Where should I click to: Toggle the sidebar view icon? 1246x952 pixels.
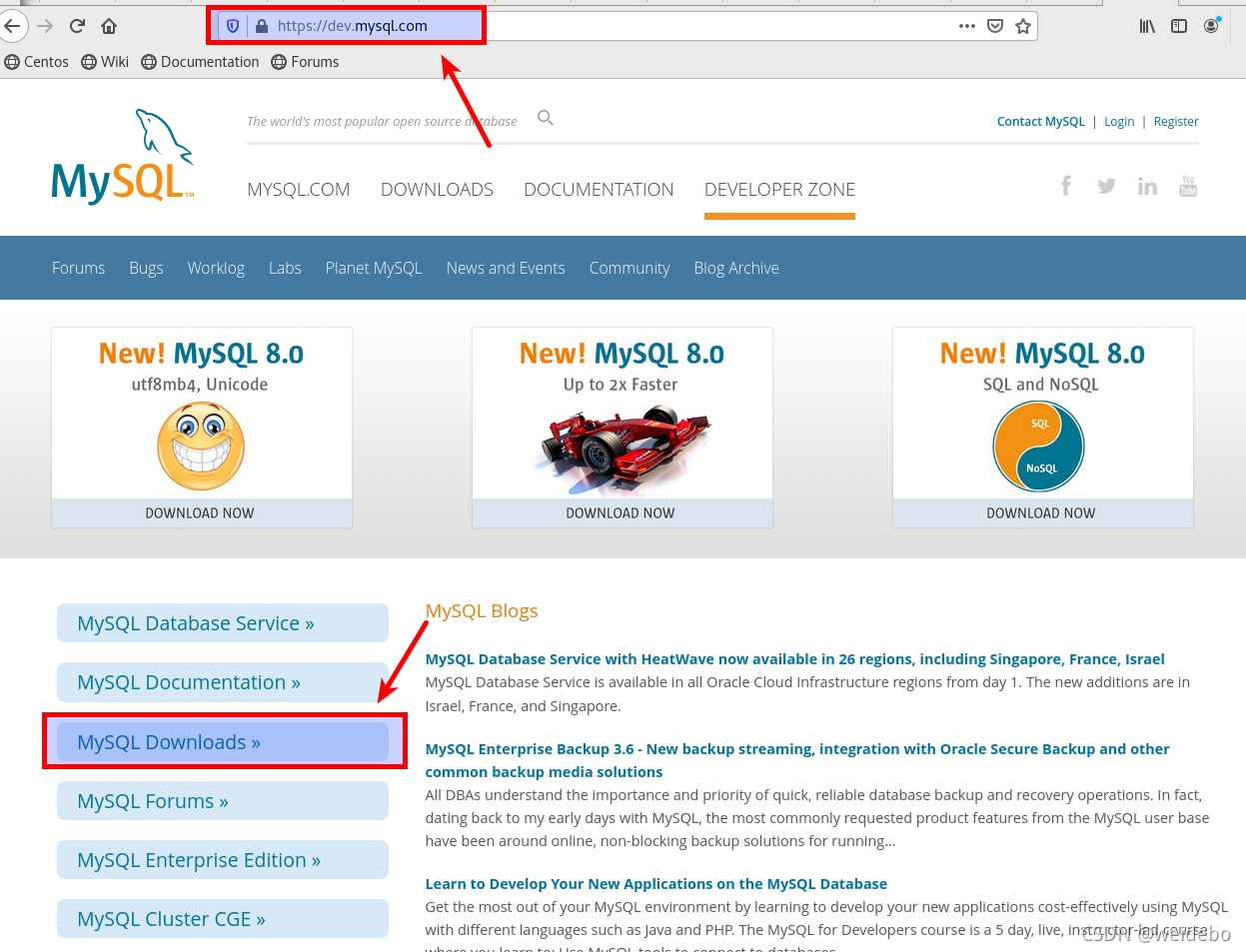(1179, 26)
